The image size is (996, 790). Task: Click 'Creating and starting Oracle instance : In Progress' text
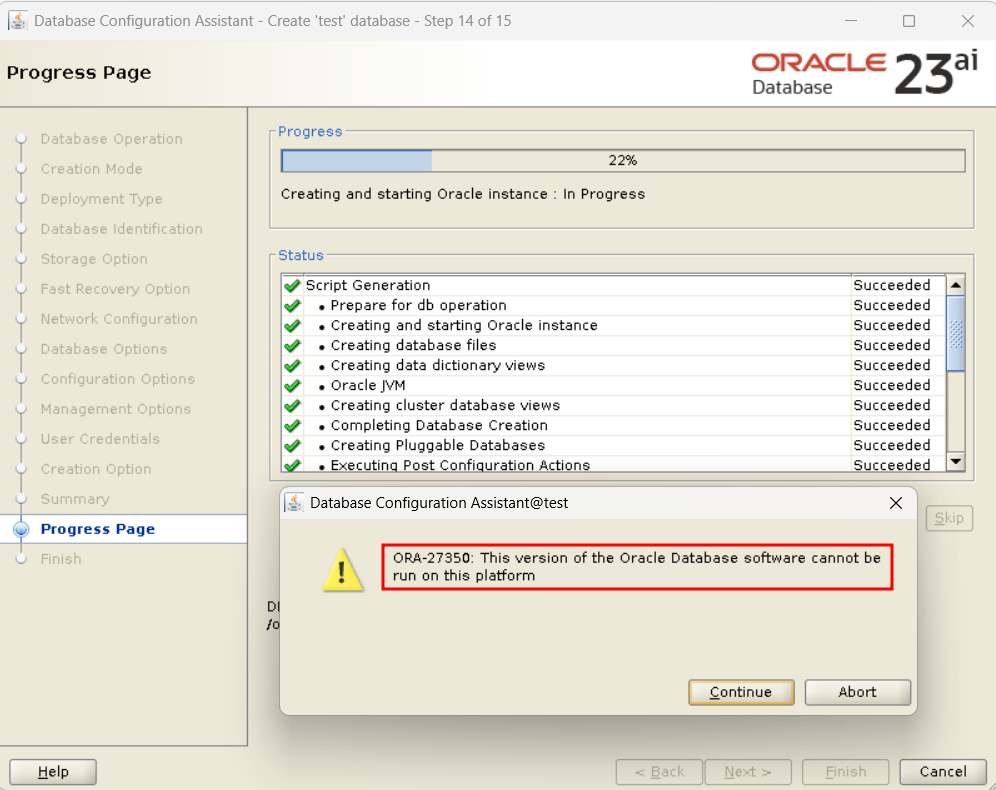pos(462,194)
